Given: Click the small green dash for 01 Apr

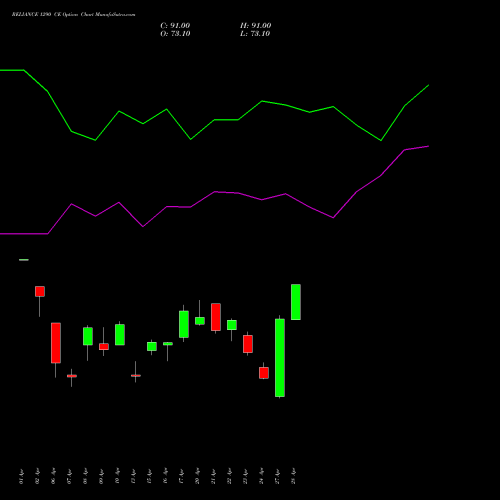Looking at the screenshot, I should coord(24,260).
